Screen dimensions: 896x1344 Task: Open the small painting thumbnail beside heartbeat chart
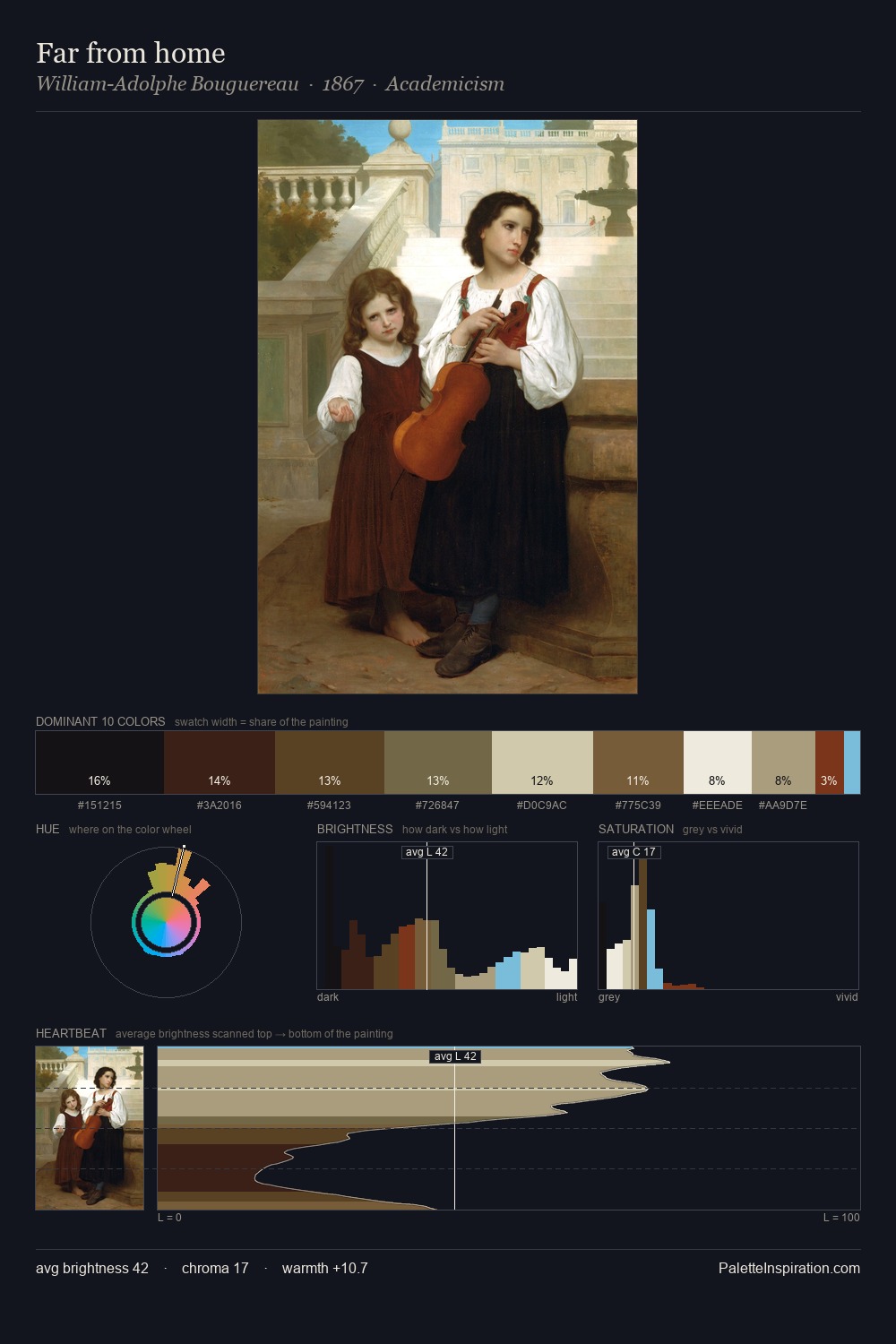(90, 1128)
